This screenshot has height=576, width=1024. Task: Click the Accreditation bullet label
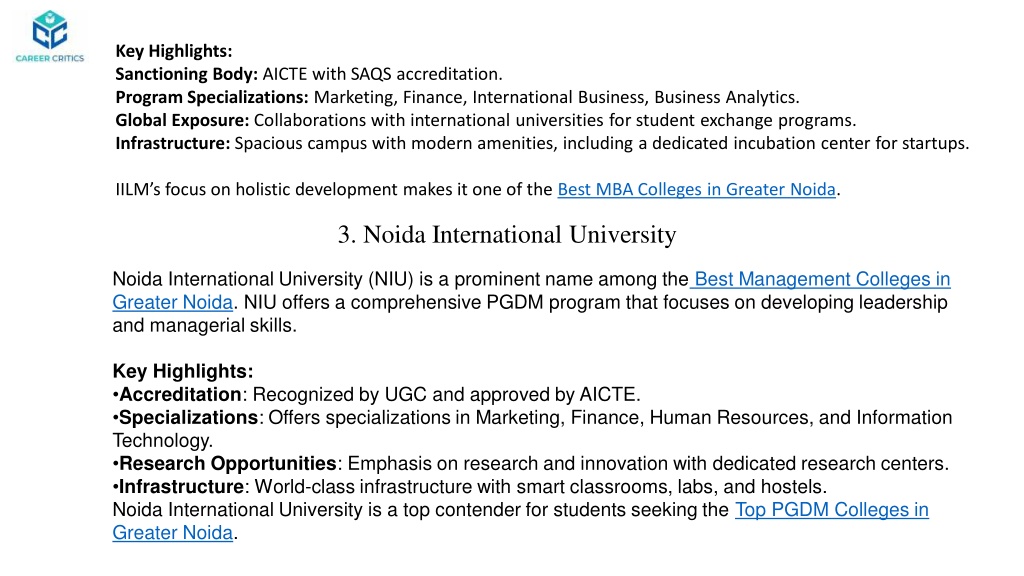point(180,394)
